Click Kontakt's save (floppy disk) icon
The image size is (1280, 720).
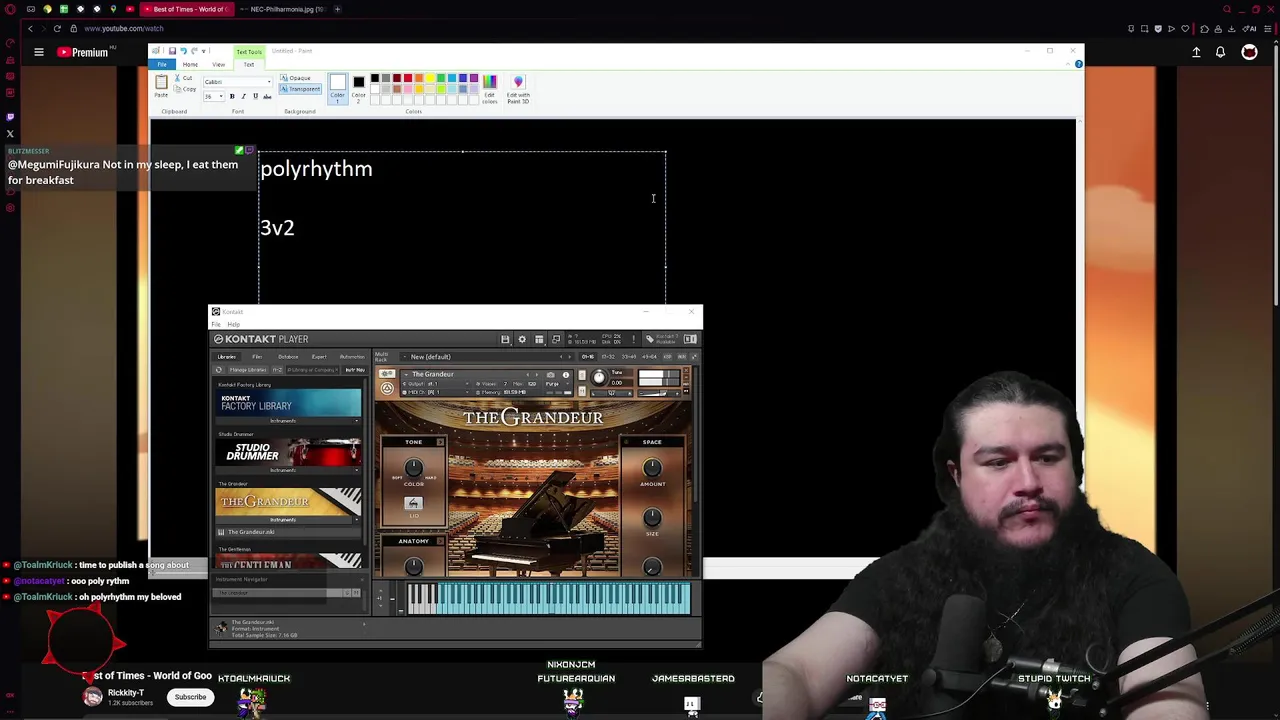(x=505, y=339)
